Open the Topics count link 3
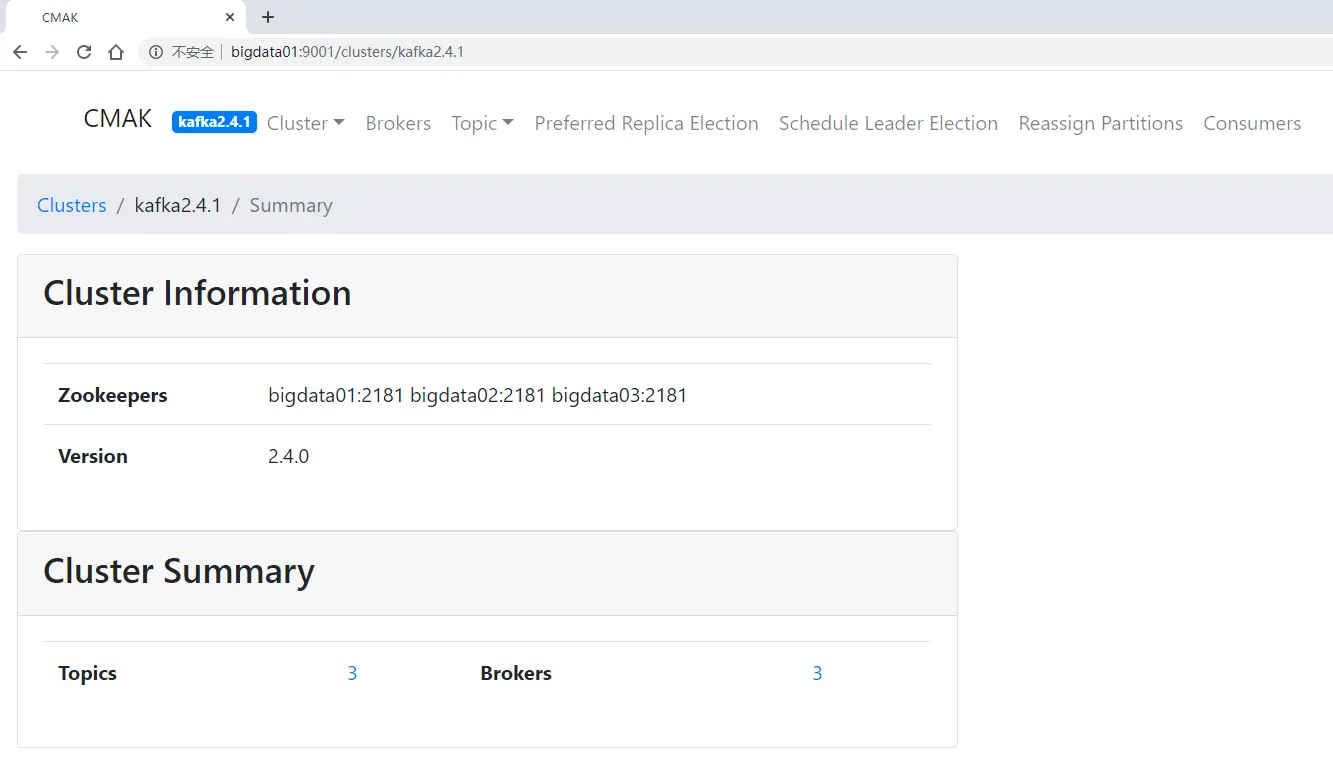Image resolution: width=1333 pixels, height=757 pixels. coord(352,673)
